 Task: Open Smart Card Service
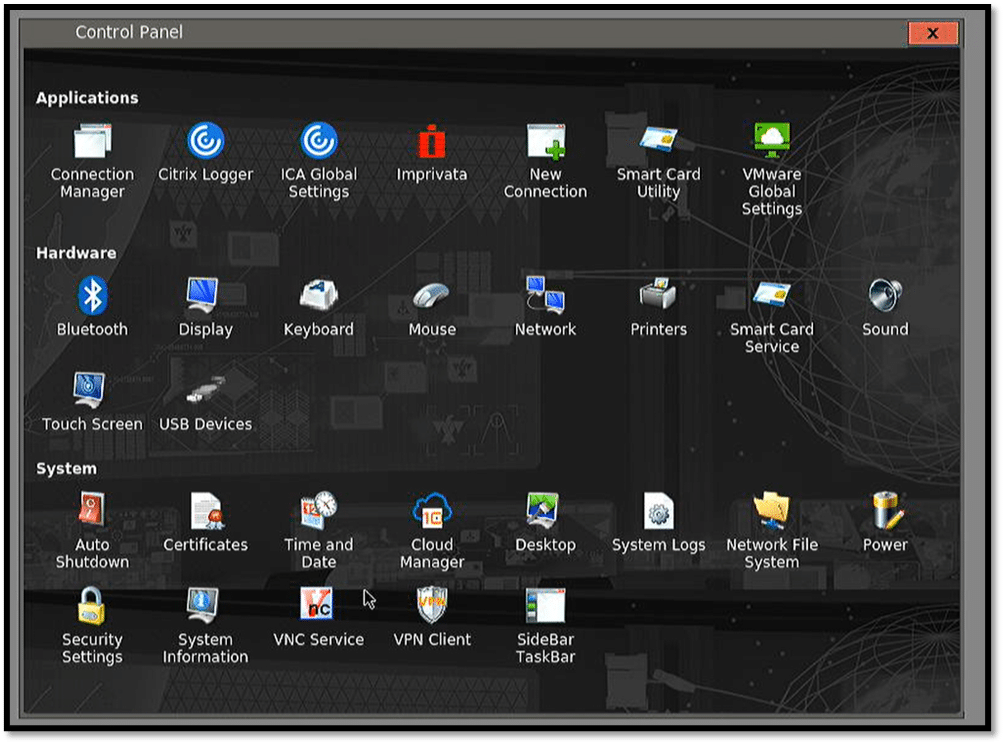click(772, 315)
